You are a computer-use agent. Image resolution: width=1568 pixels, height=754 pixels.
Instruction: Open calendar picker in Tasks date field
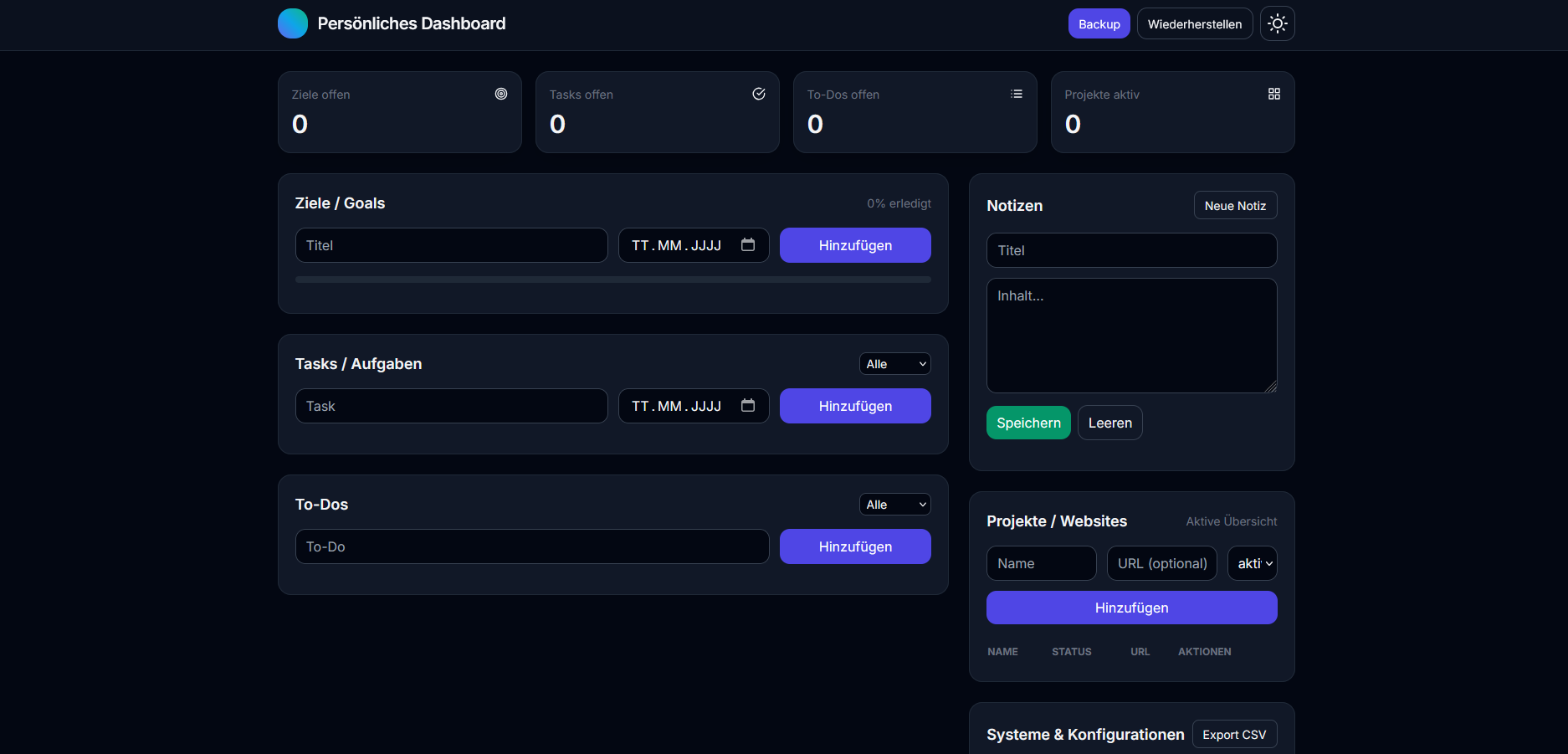click(x=748, y=406)
